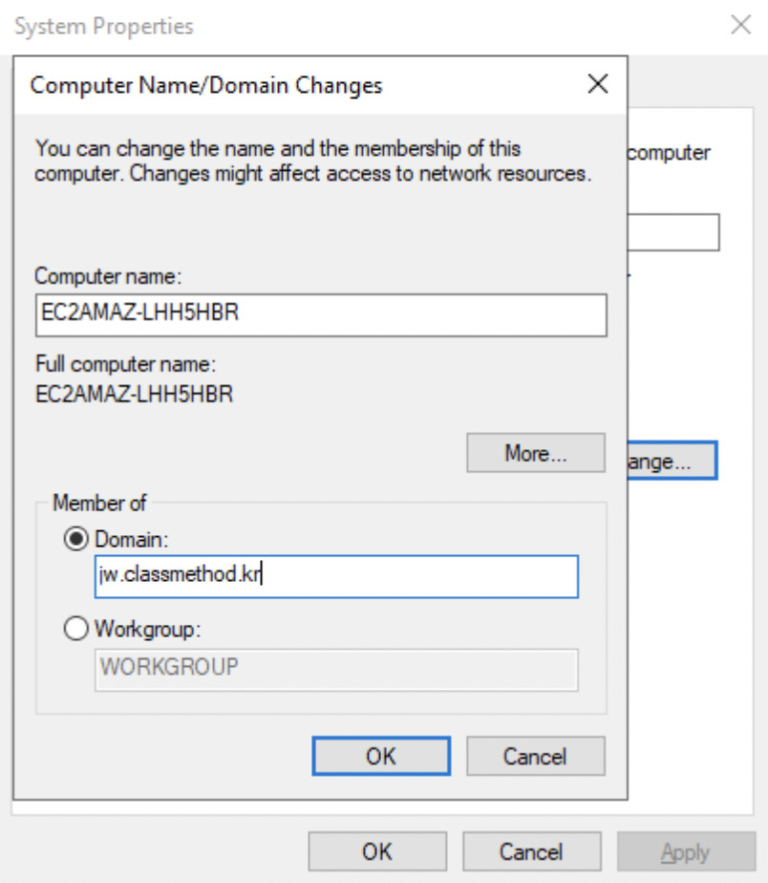The image size is (768, 883).
Task: Click the greyed-out WORKGROUP text field
Action: pyautogui.click(x=336, y=668)
